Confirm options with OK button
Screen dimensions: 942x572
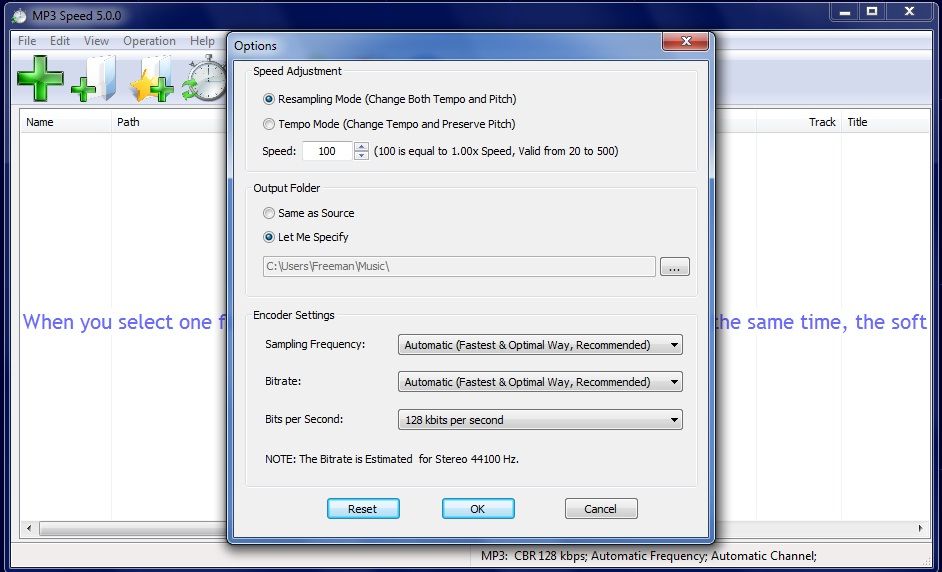pyautogui.click(x=478, y=509)
